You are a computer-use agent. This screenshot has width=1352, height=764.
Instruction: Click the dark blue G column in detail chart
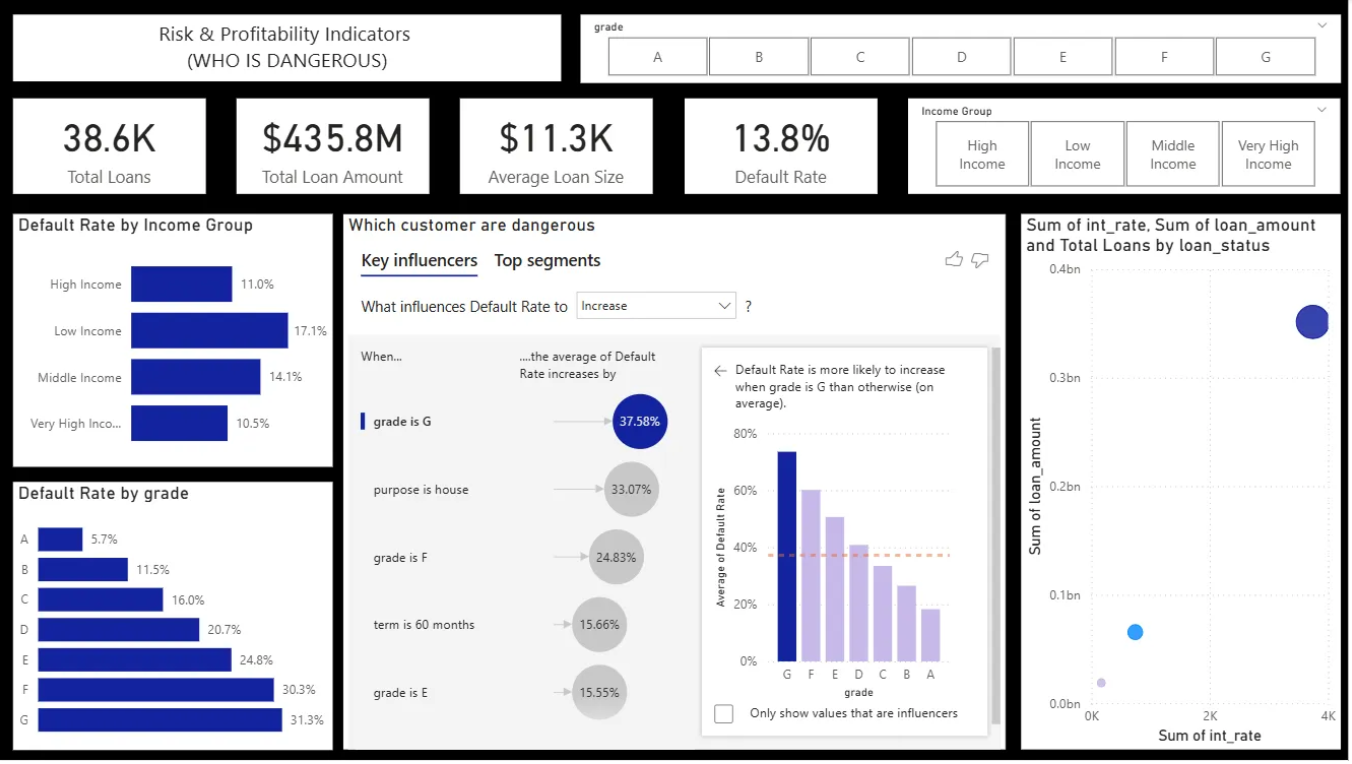coord(787,557)
